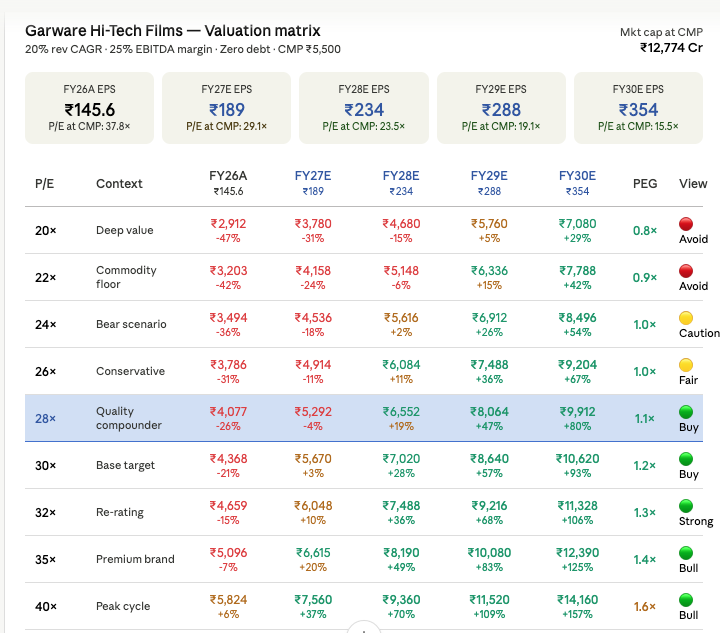Click the ₹12,774 Cr market cap value
The image size is (720, 633).
[x=671, y=48]
